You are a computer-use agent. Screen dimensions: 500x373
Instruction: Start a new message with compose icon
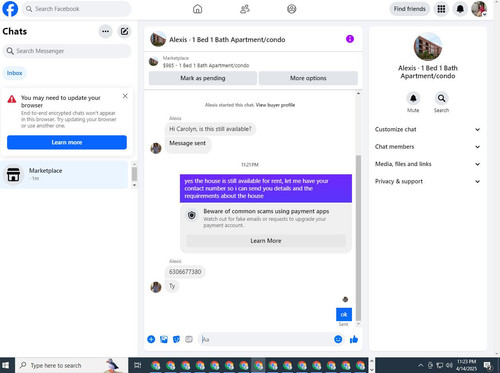[124, 31]
